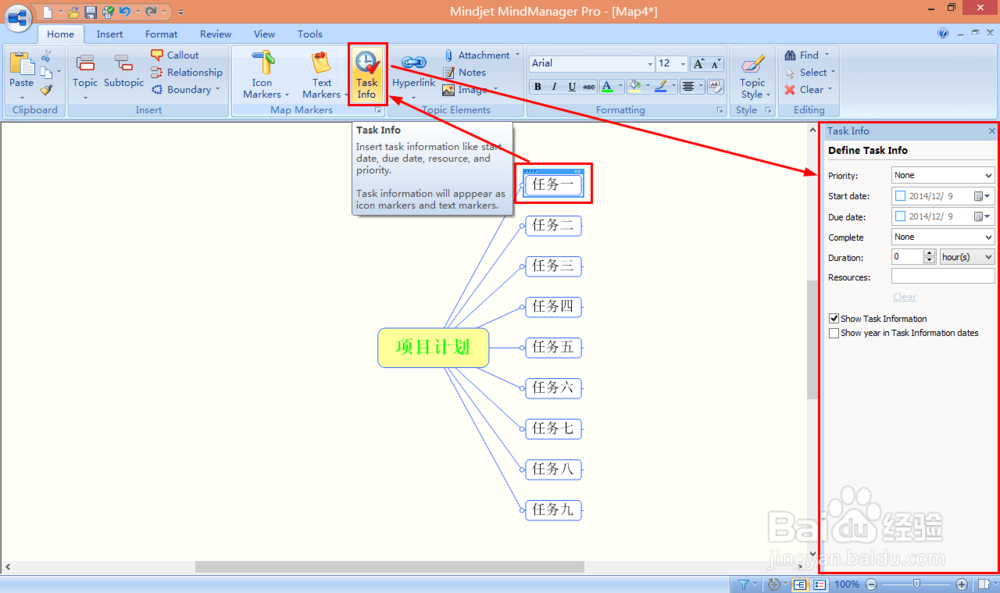The width and height of the screenshot is (1000, 593).
Task: Save the map with the floppy icon
Action: pyautogui.click(x=91, y=12)
